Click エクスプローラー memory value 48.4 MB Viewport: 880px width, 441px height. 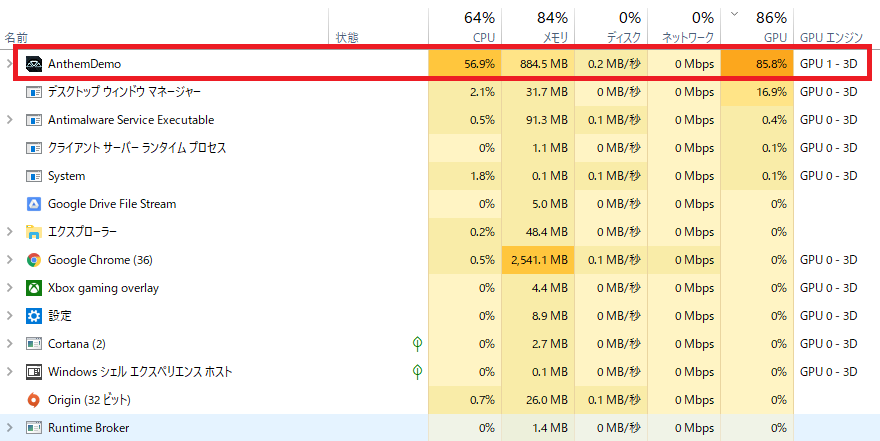(x=547, y=232)
